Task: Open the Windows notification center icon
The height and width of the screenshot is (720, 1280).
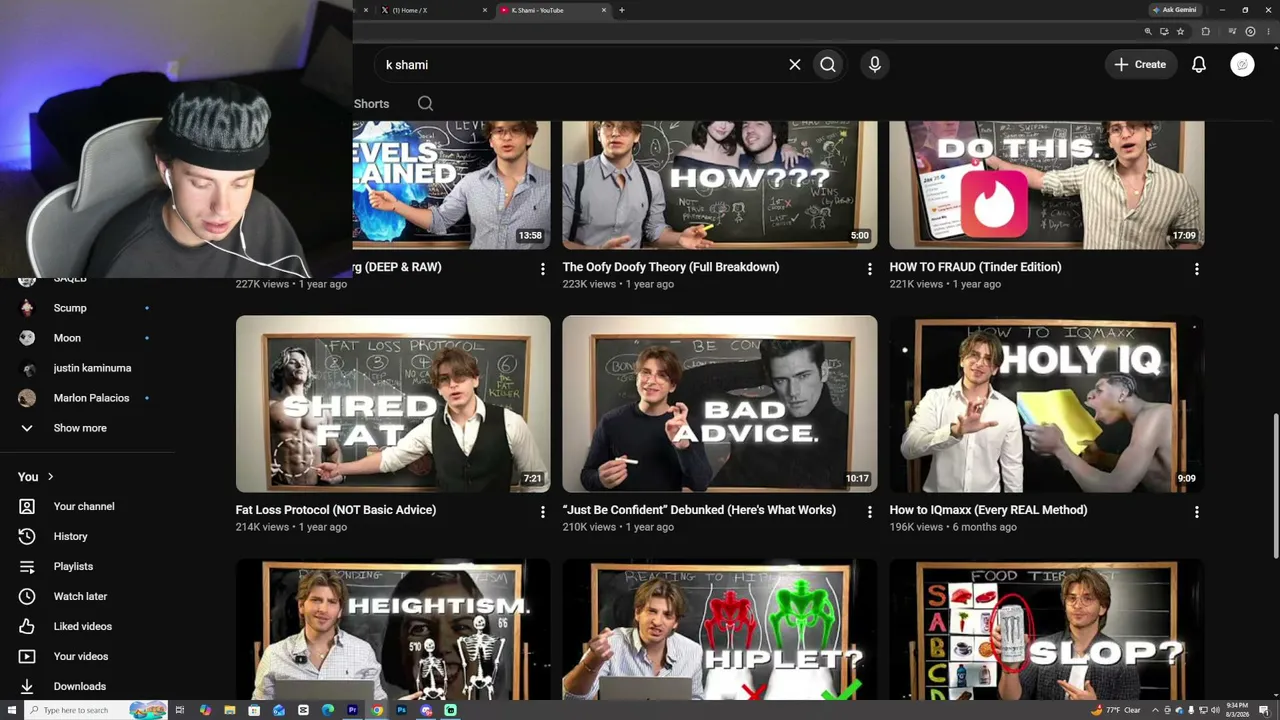Action: coord(1266,710)
